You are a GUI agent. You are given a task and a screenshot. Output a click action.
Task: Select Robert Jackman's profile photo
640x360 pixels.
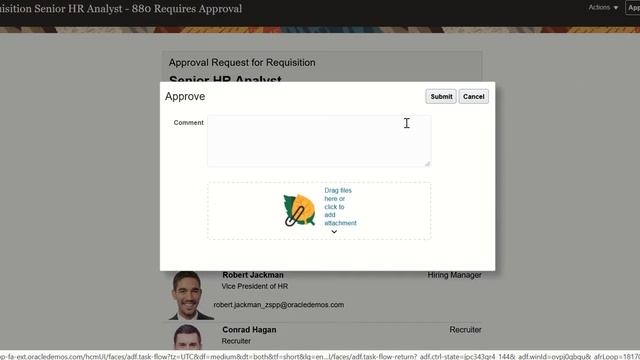[190, 295]
